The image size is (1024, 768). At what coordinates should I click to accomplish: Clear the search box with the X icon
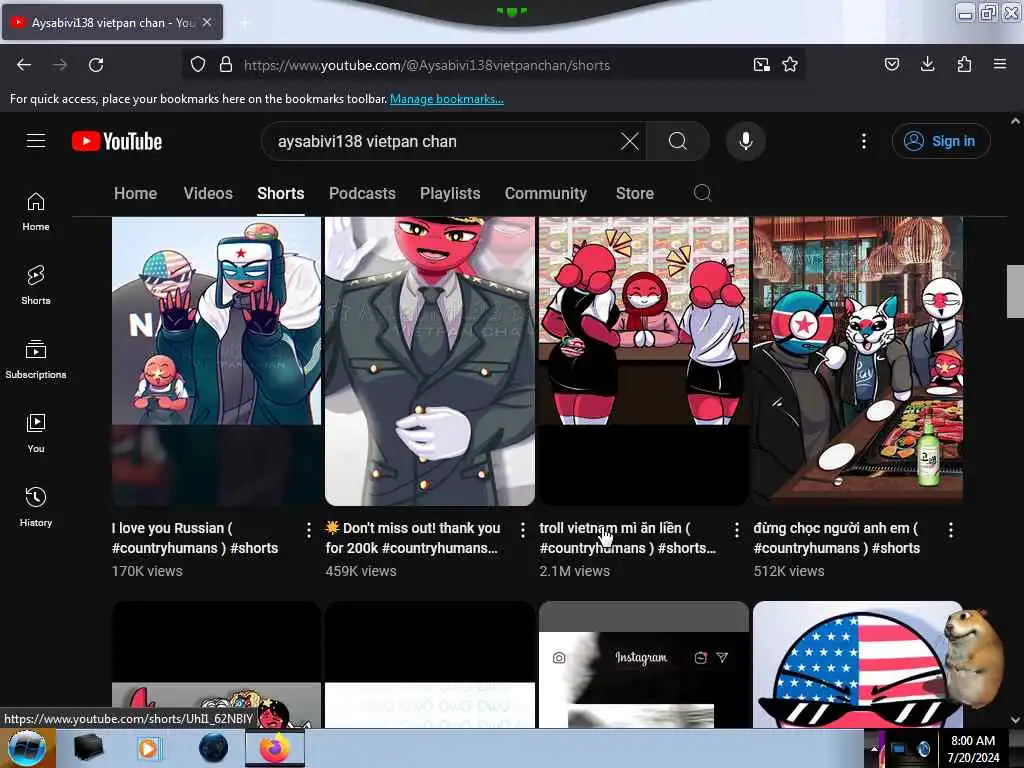tap(630, 141)
